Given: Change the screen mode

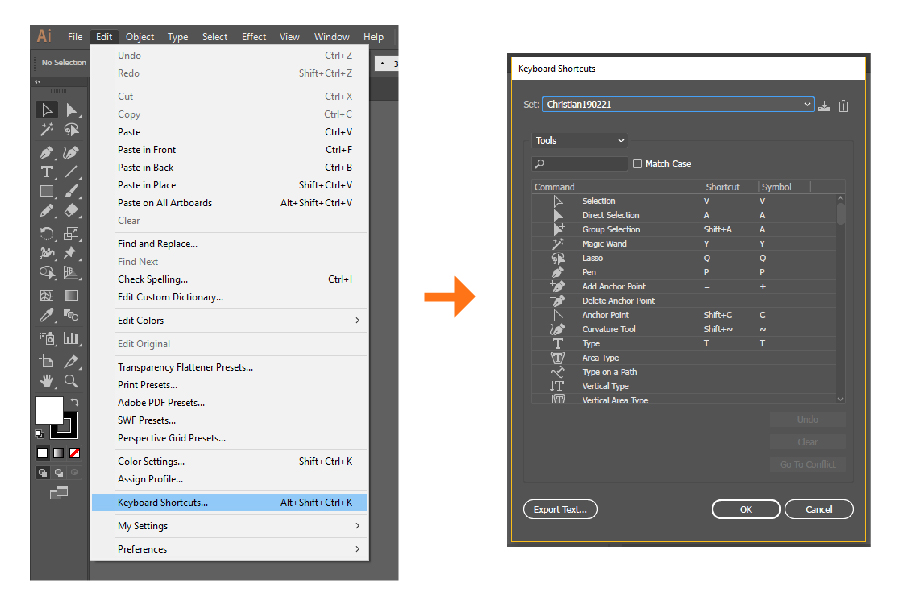Looking at the screenshot, I should (x=59, y=493).
